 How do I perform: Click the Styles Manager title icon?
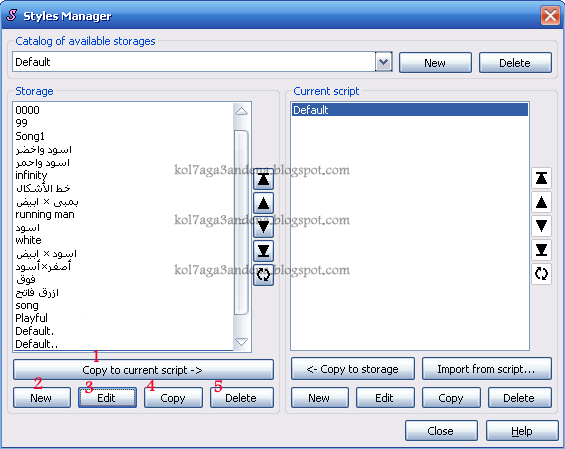(12, 15)
